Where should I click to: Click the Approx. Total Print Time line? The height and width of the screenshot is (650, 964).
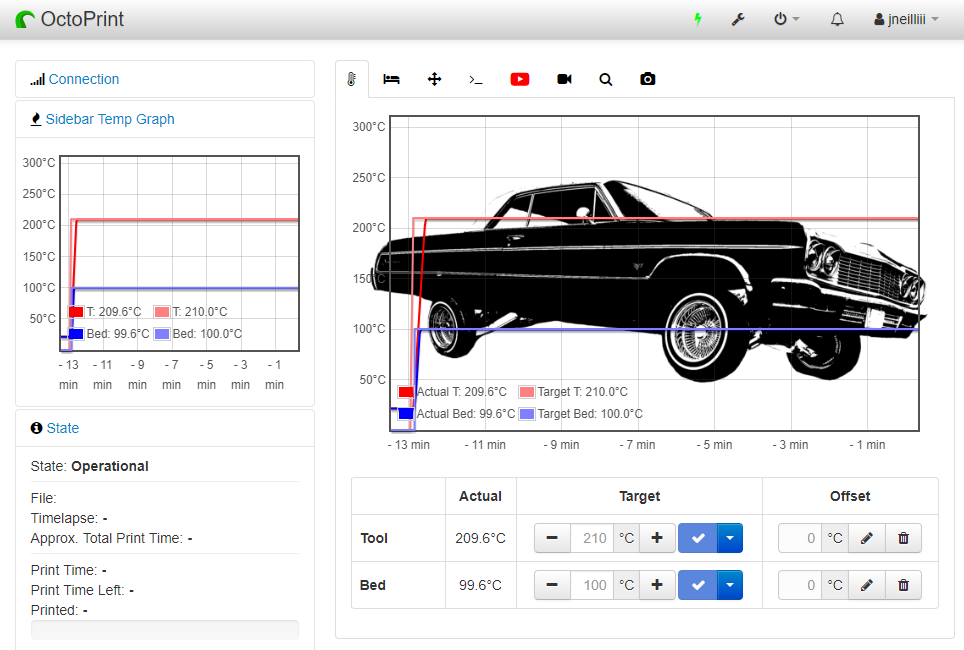[x=111, y=538]
